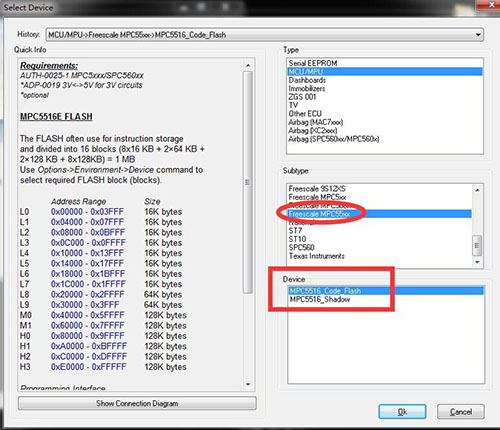Click the MPC5516E FLASH heading
Viewport: 500px width, 430px height.
coord(56,117)
